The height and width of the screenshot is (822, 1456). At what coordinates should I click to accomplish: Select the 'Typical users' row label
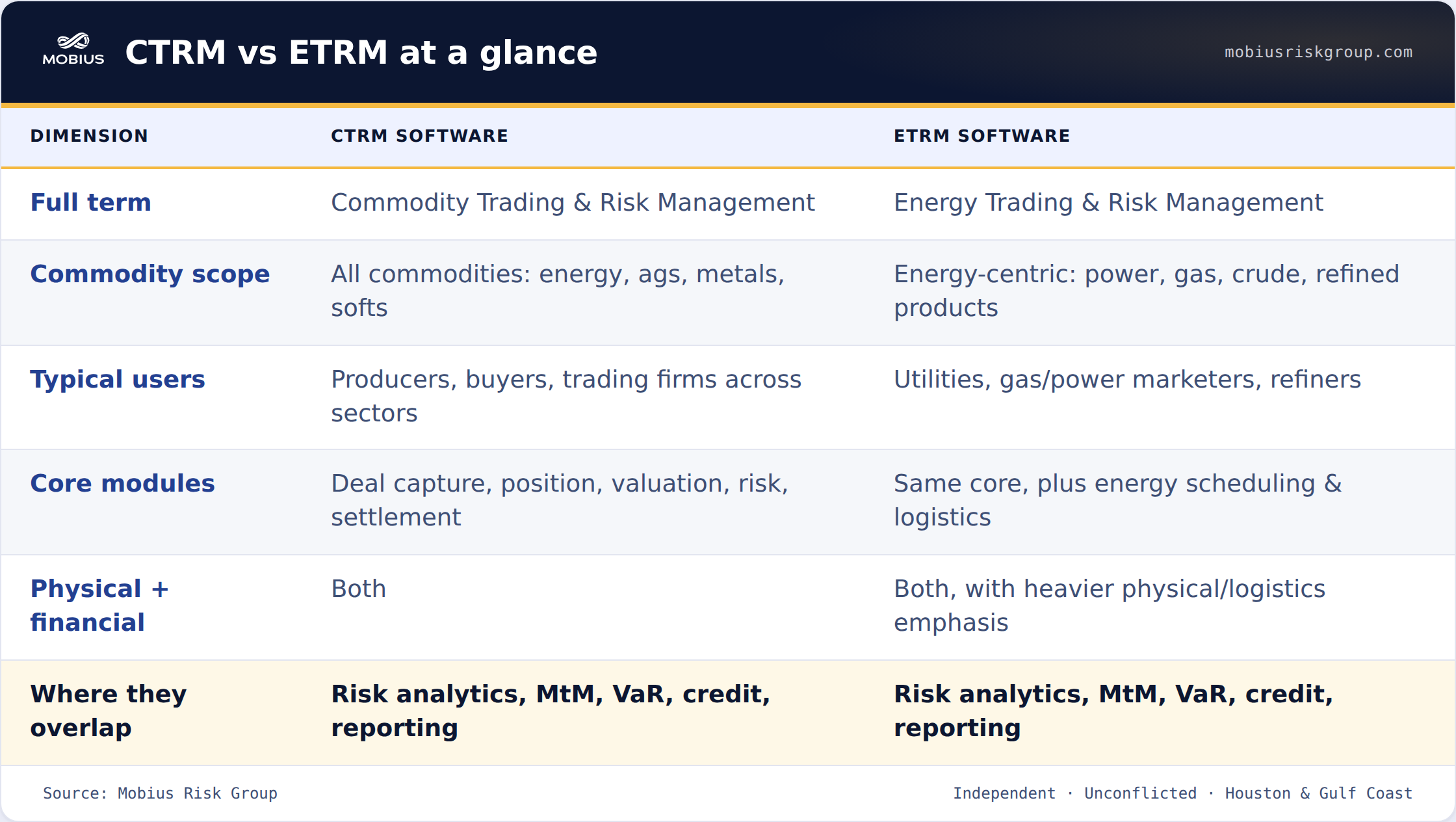118,379
